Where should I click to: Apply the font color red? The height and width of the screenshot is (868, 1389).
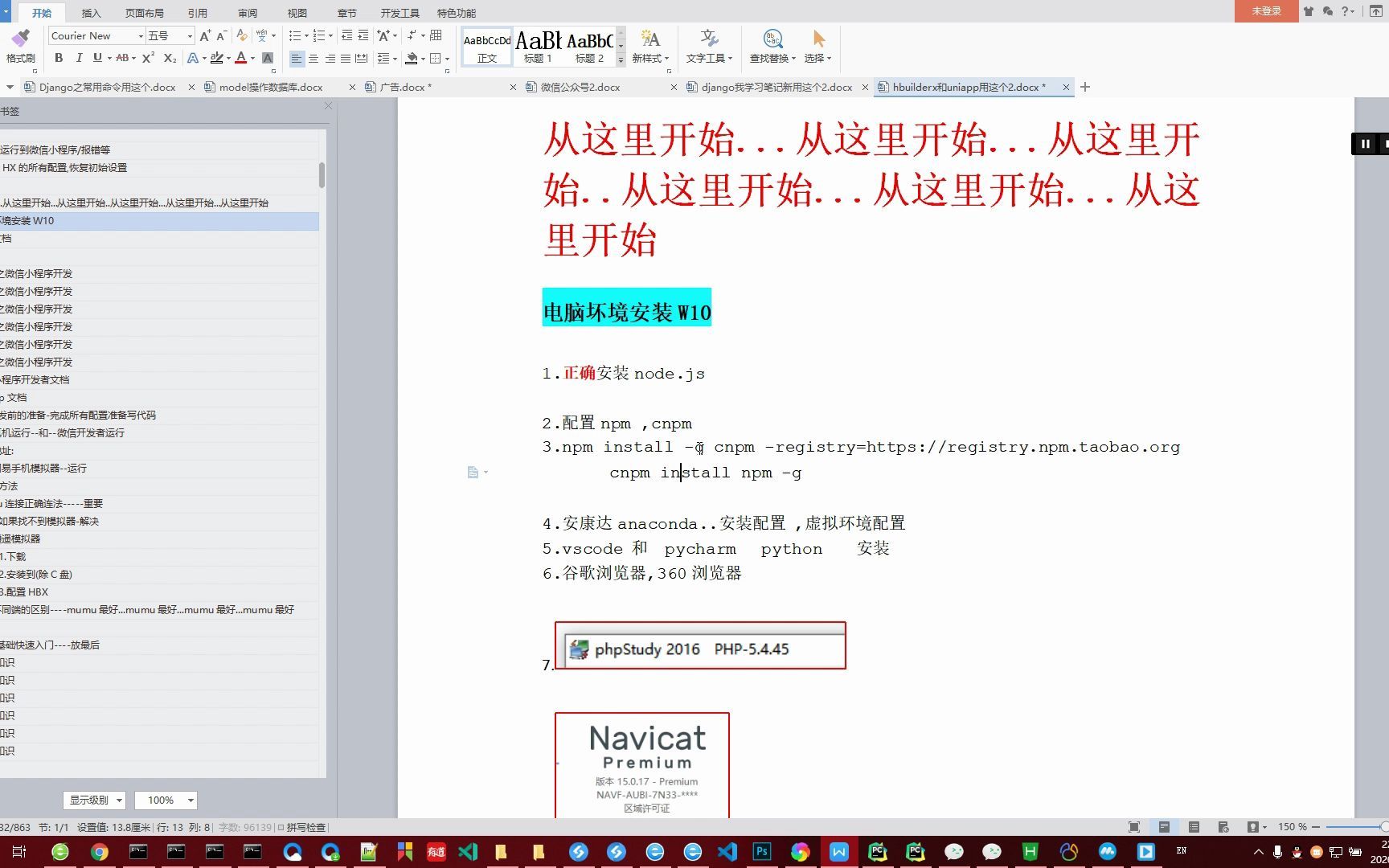241,57
